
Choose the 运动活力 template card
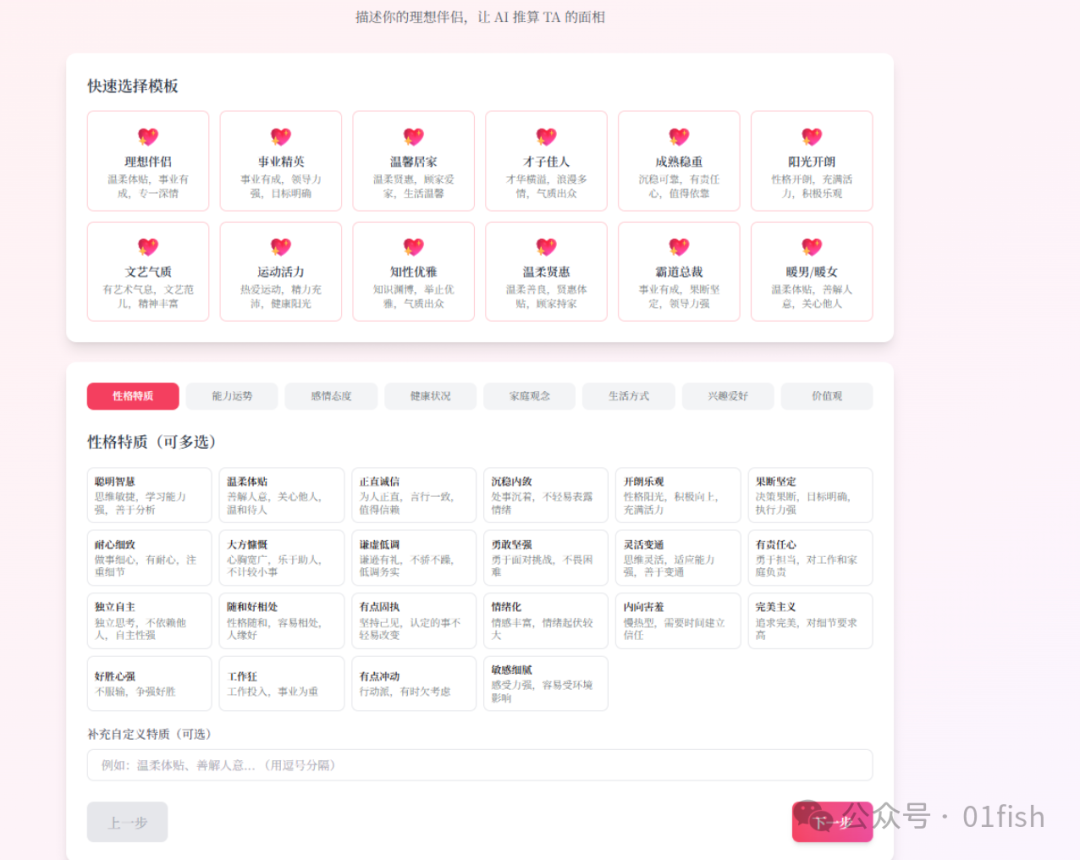pos(281,272)
